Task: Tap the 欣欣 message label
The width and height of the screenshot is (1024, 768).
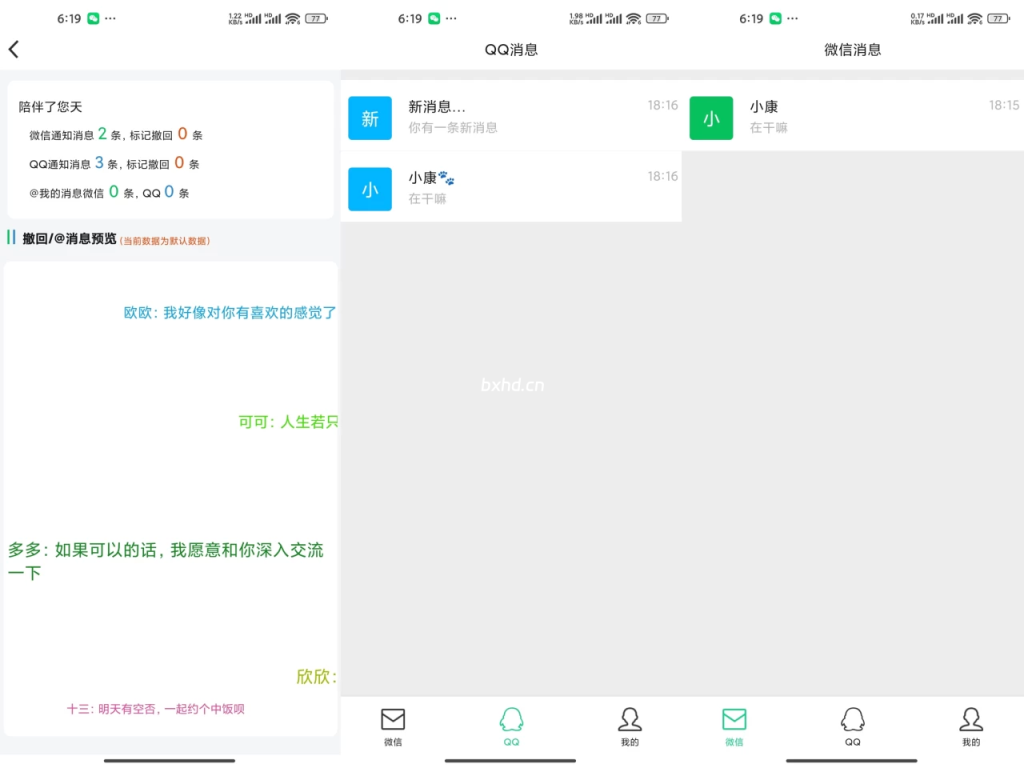Action: tap(317, 677)
